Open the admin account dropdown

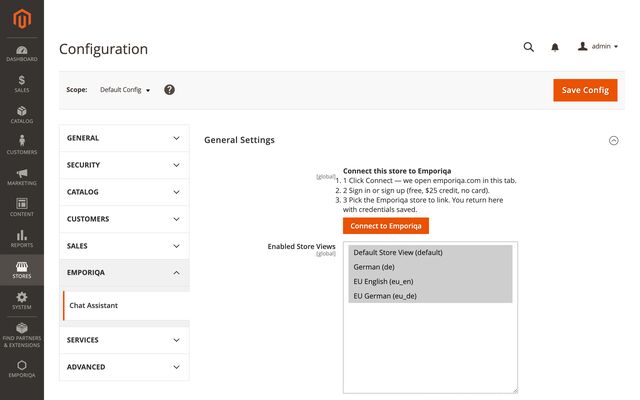(598, 47)
